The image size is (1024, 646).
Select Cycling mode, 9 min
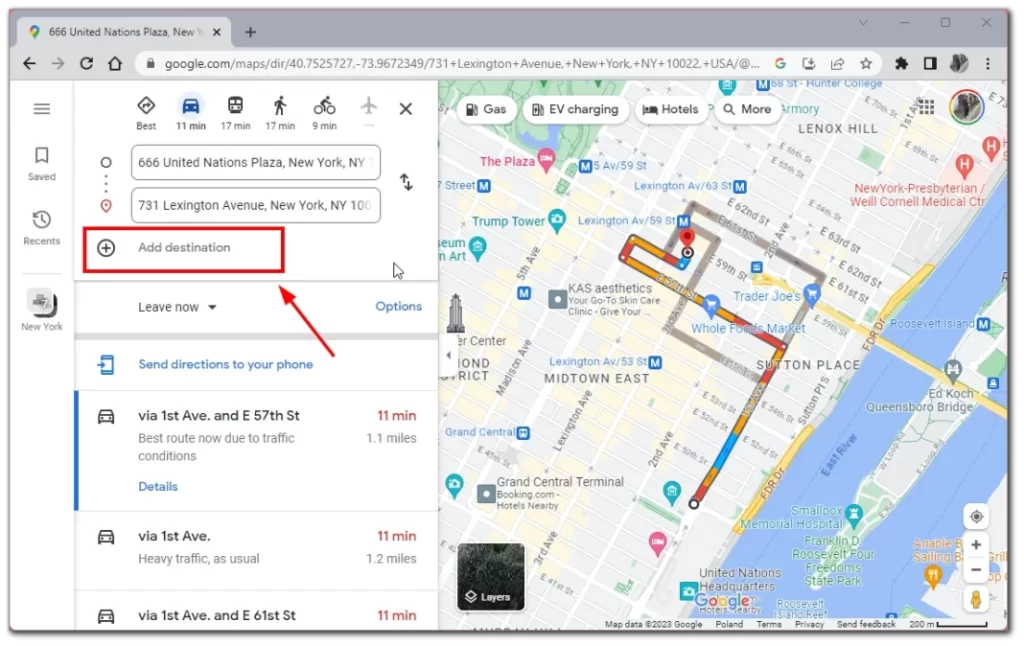click(x=324, y=113)
